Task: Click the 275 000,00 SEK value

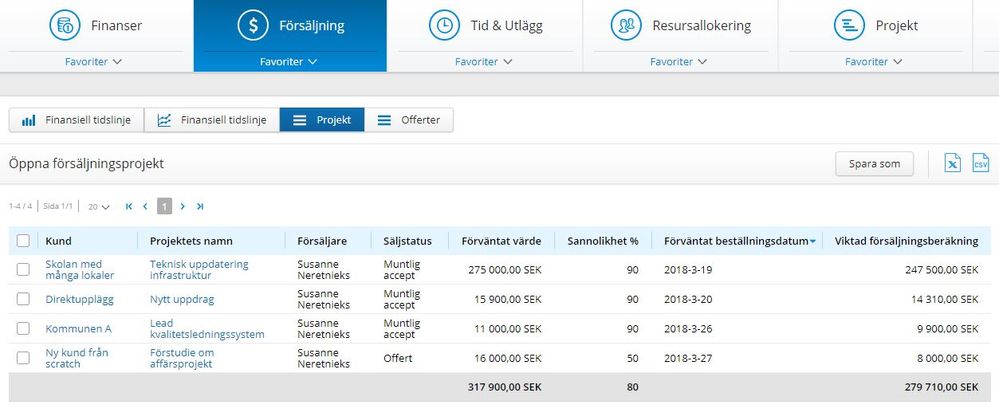Action: click(x=505, y=269)
